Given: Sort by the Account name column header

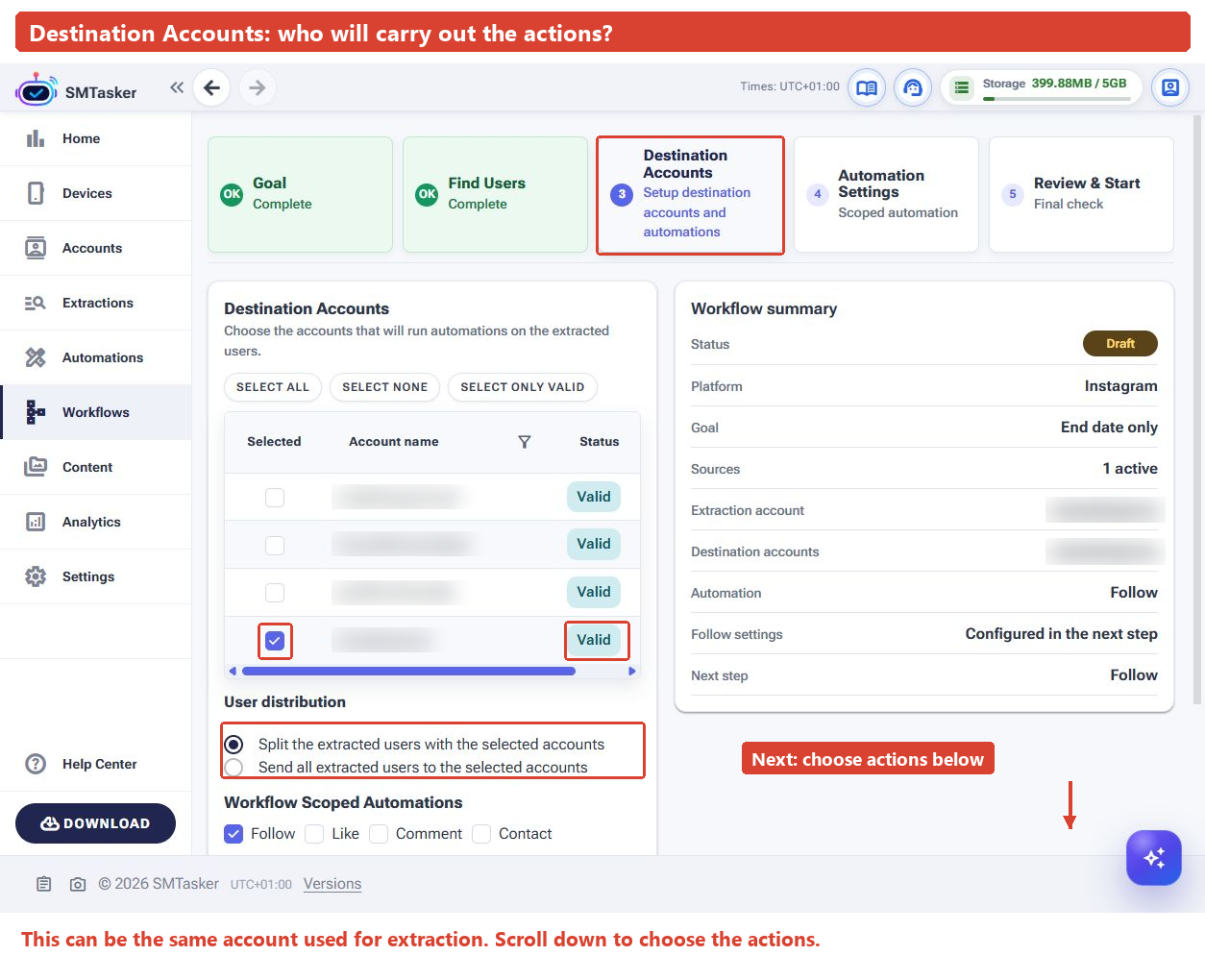Looking at the screenshot, I should (394, 442).
